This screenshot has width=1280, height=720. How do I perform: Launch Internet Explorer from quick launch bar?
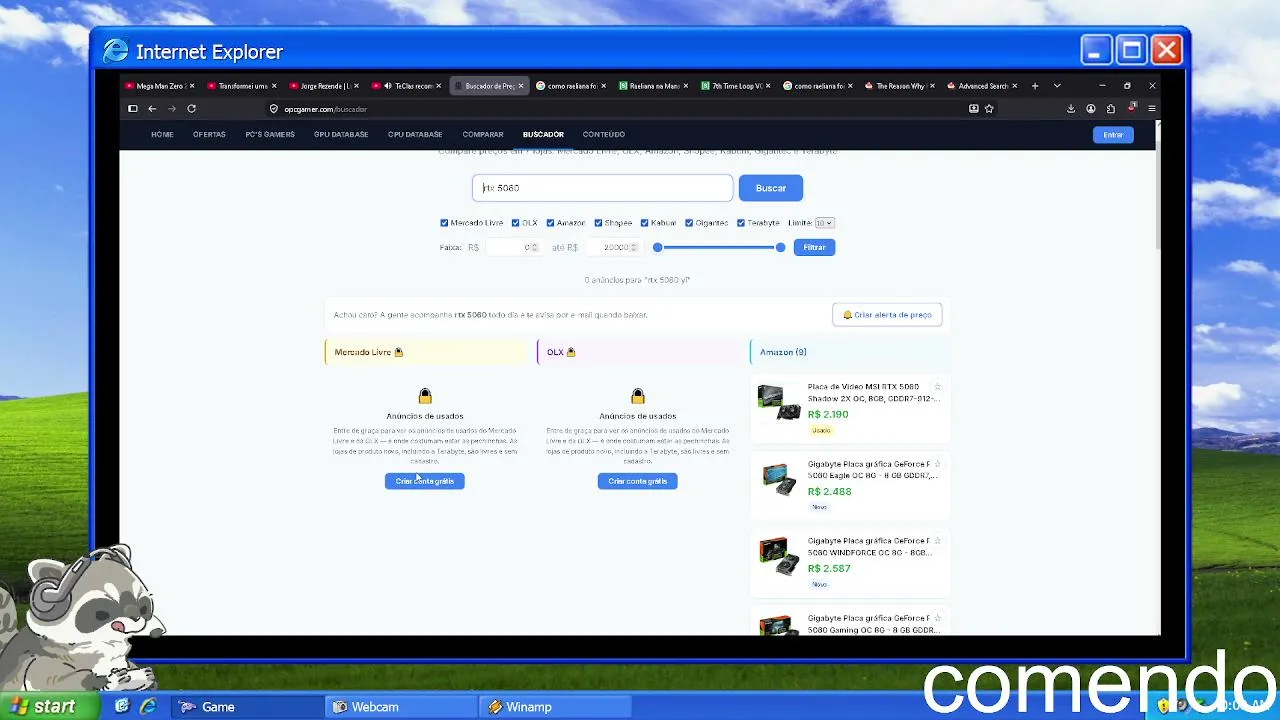tap(148, 707)
